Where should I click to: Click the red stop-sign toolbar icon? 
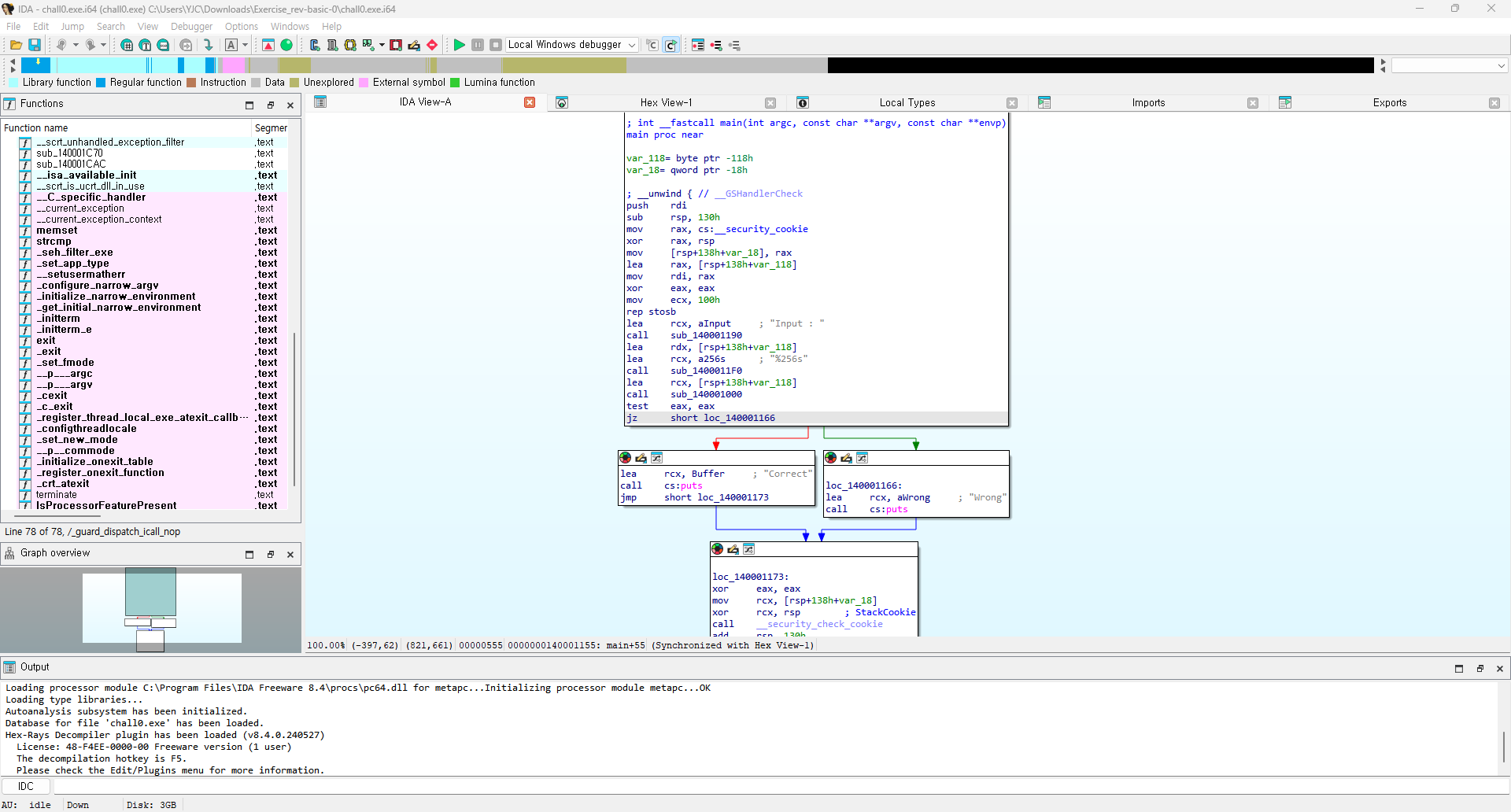[x=432, y=45]
